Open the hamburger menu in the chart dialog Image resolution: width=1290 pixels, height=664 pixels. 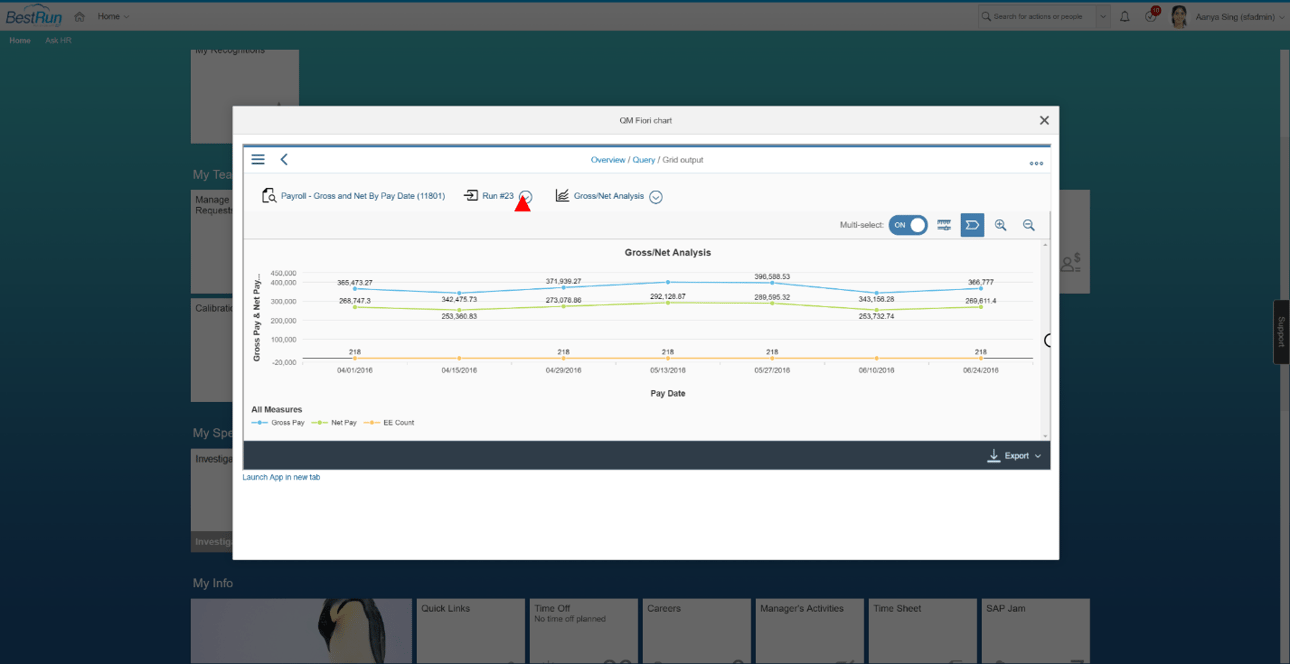click(258, 159)
